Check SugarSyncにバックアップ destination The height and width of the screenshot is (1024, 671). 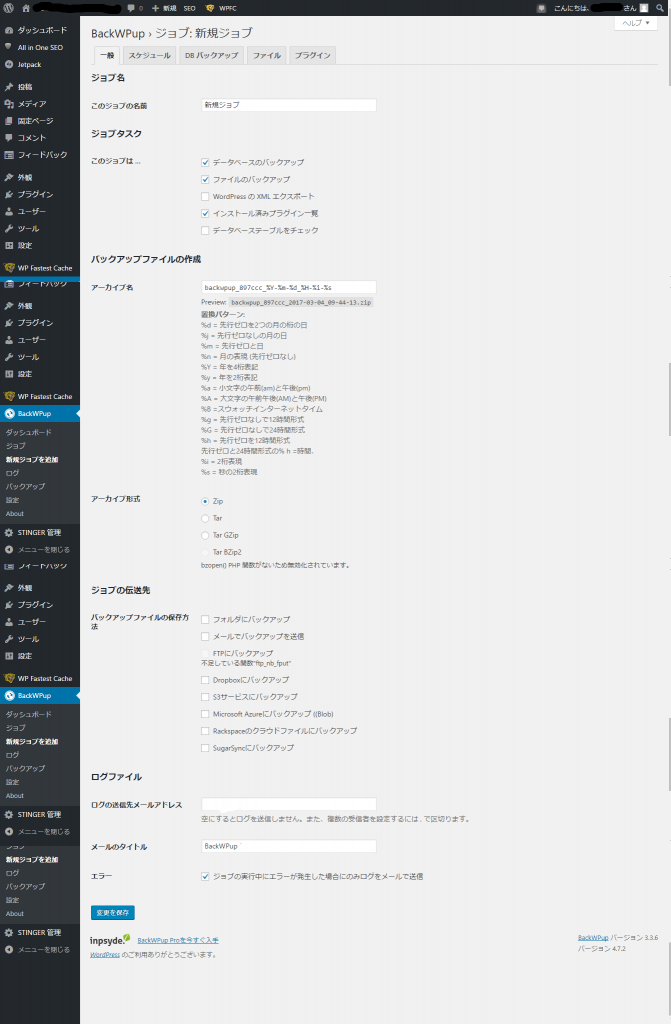[x=205, y=748]
